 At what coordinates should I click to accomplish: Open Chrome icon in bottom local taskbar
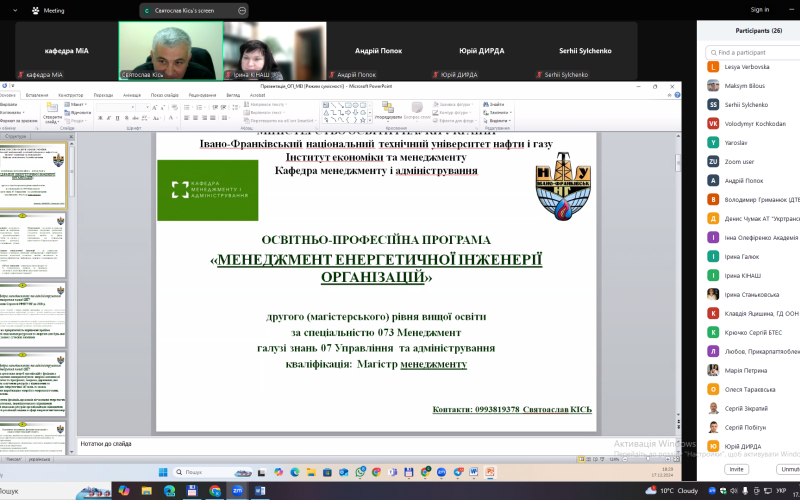pyautogui.click(x=215, y=491)
